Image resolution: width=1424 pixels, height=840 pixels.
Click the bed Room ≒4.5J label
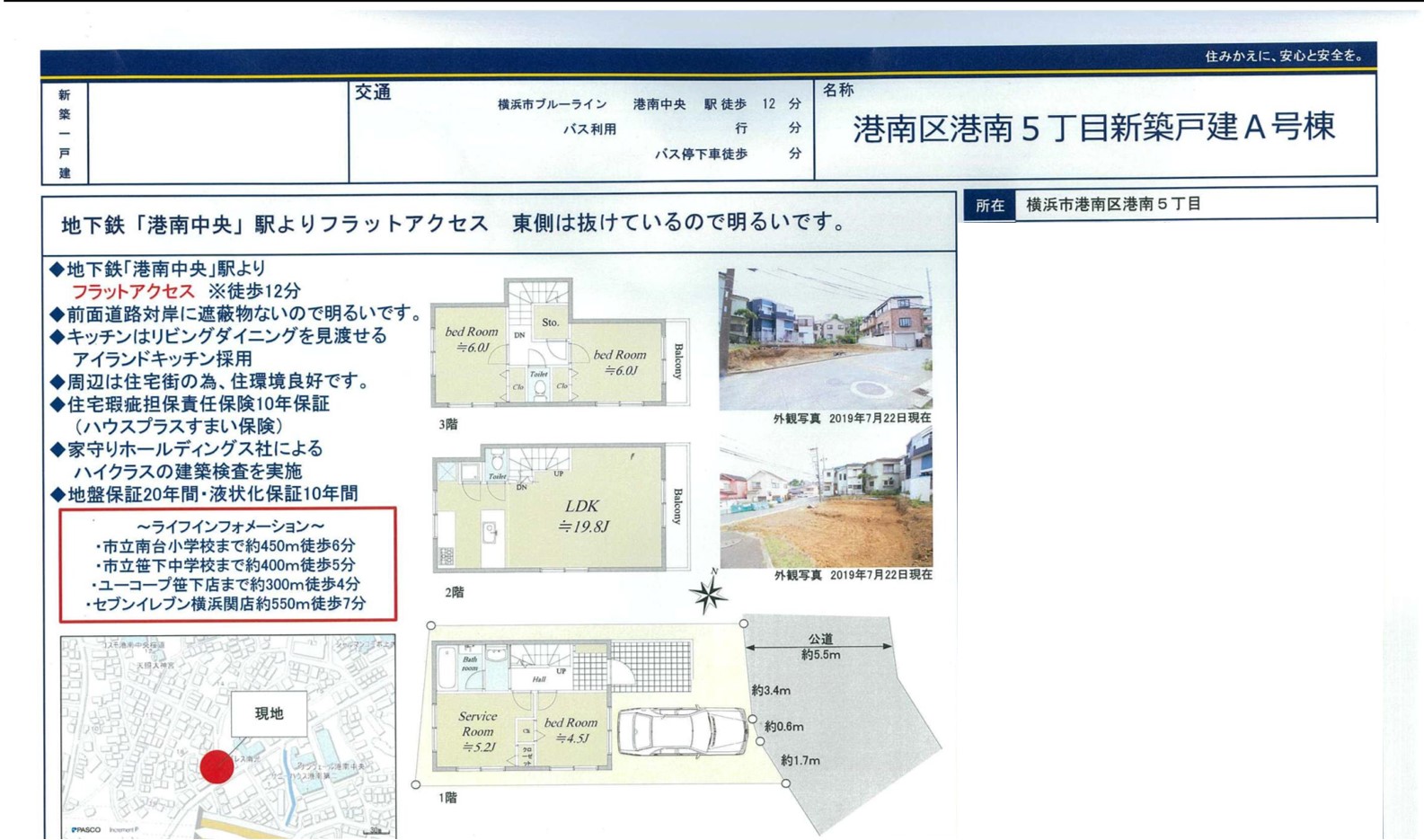(570, 729)
